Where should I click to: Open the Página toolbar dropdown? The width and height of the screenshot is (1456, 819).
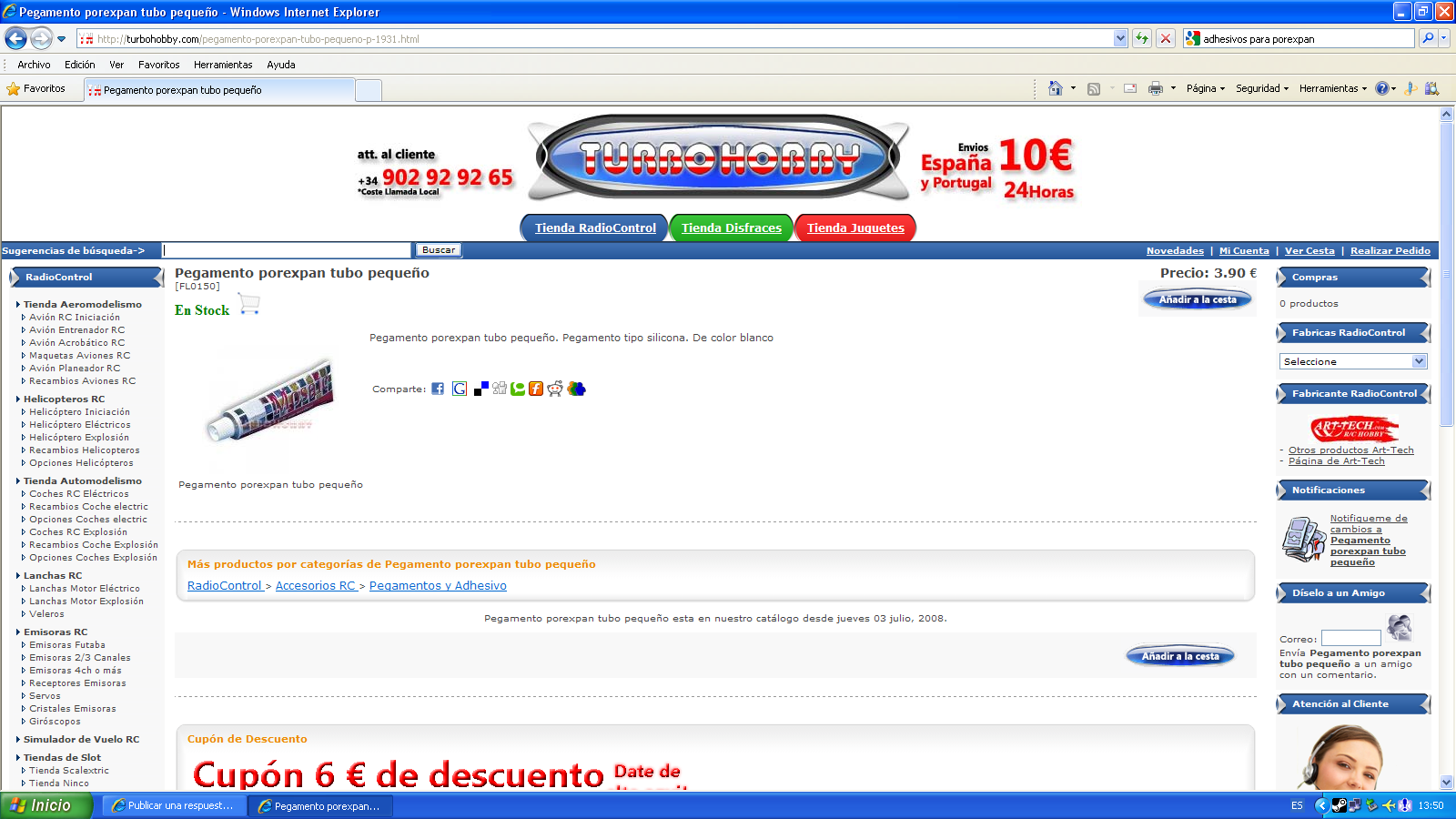[x=1205, y=88]
